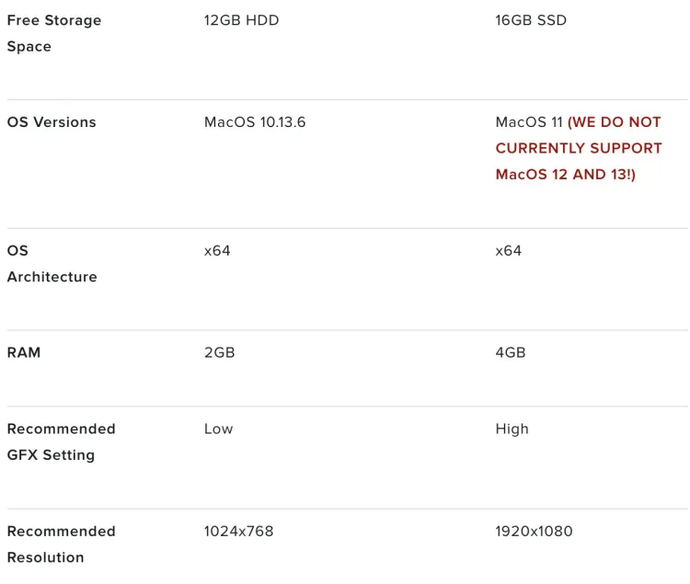The height and width of the screenshot is (584, 690).
Task: Click the 1024x768 resolution value
Action: [238, 531]
